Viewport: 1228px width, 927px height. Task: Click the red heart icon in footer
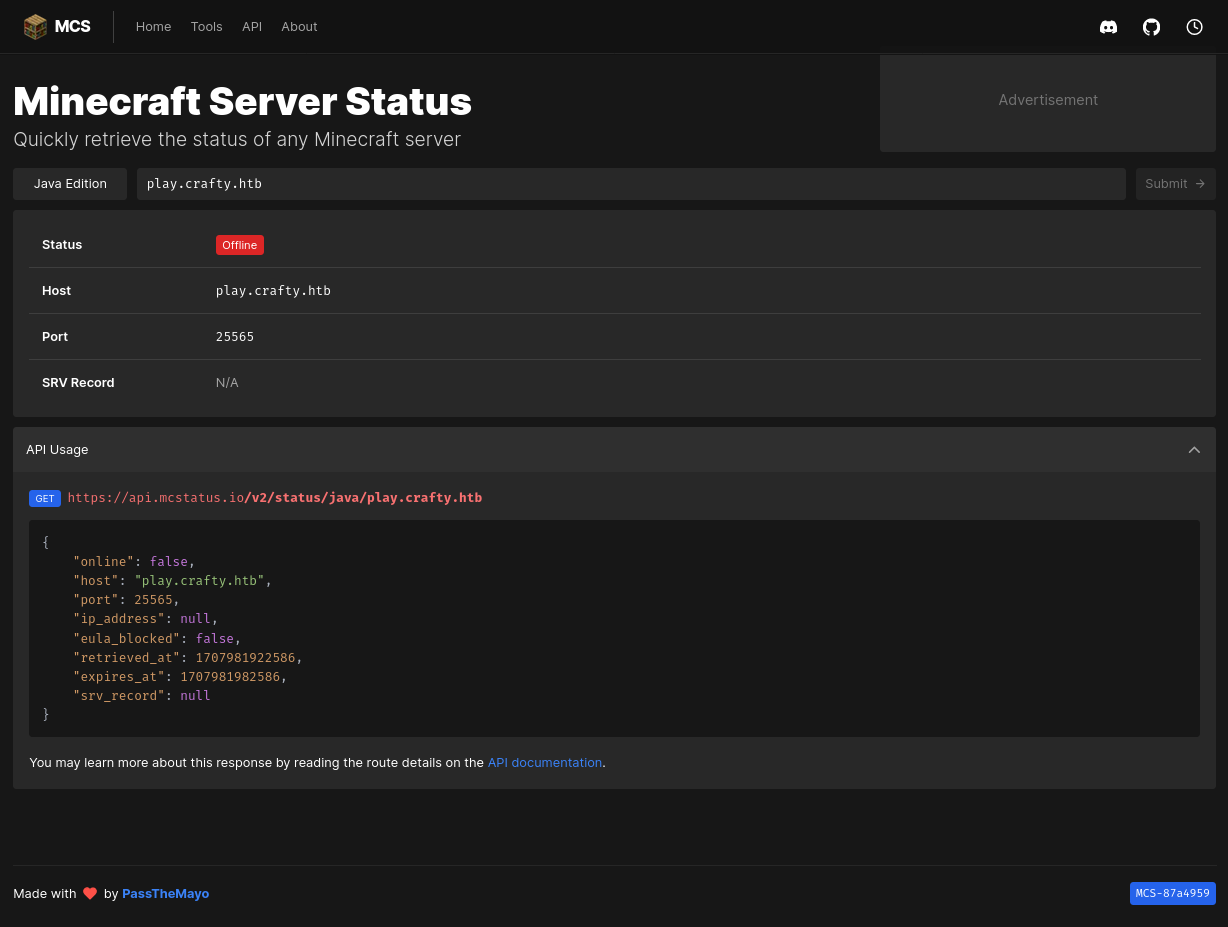(x=90, y=894)
